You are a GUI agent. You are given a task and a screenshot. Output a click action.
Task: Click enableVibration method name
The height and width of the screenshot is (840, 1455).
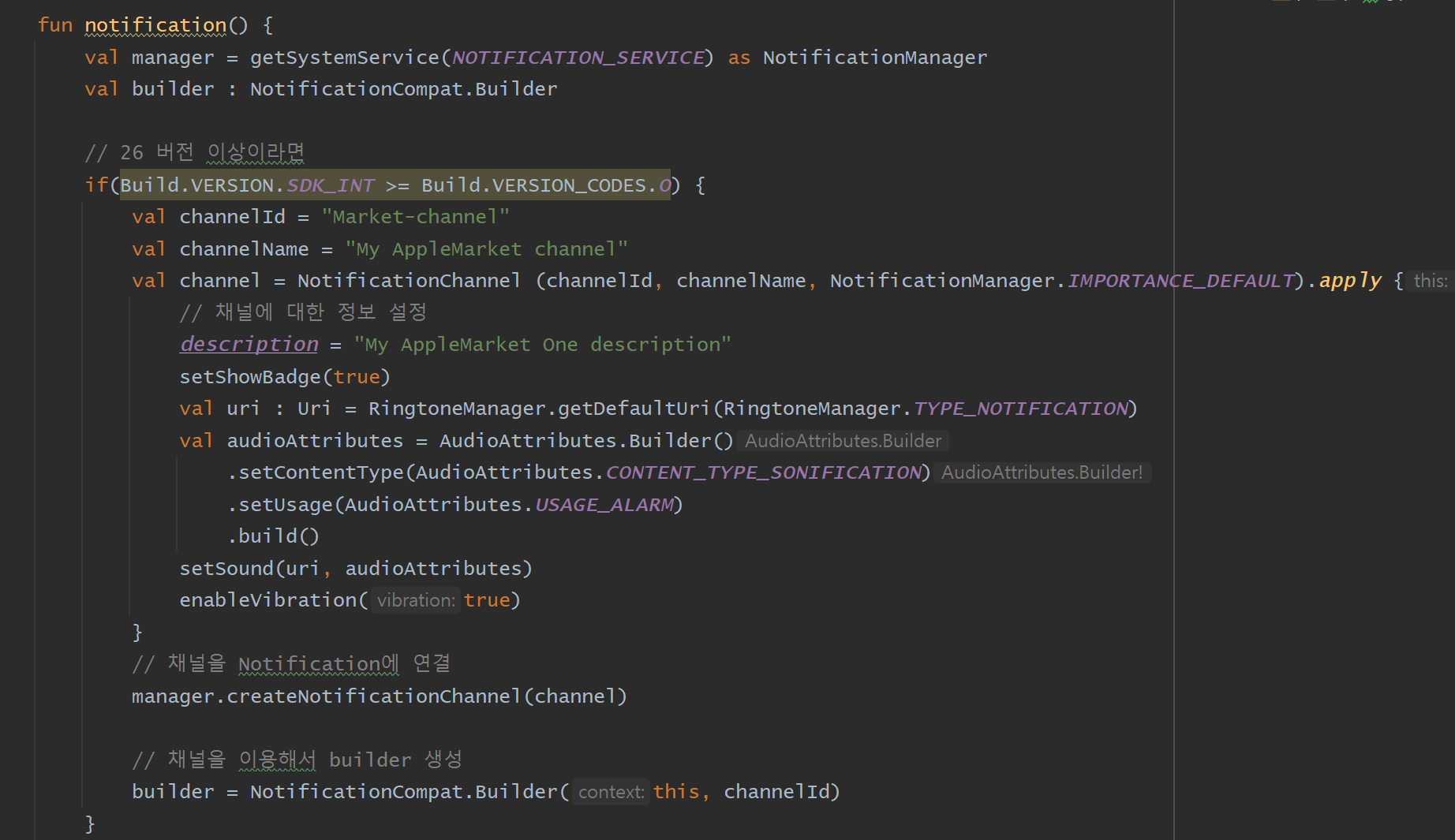[268, 600]
